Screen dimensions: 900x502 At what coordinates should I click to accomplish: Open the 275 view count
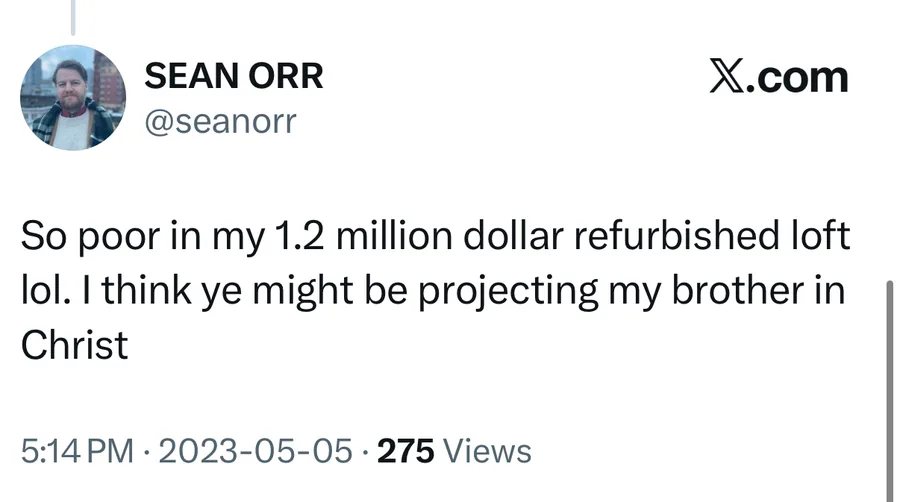click(406, 451)
